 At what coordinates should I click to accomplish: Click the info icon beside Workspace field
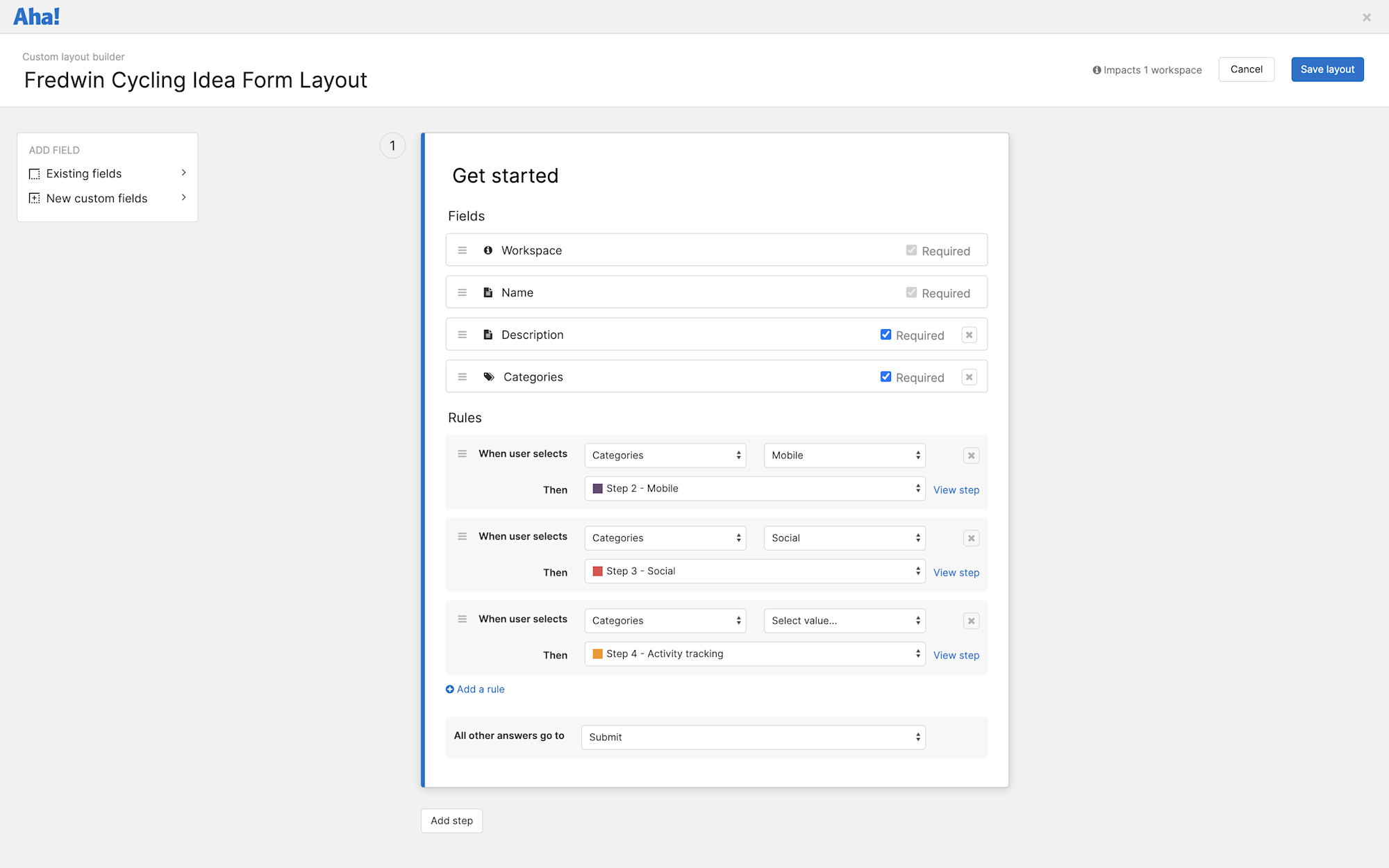487,250
